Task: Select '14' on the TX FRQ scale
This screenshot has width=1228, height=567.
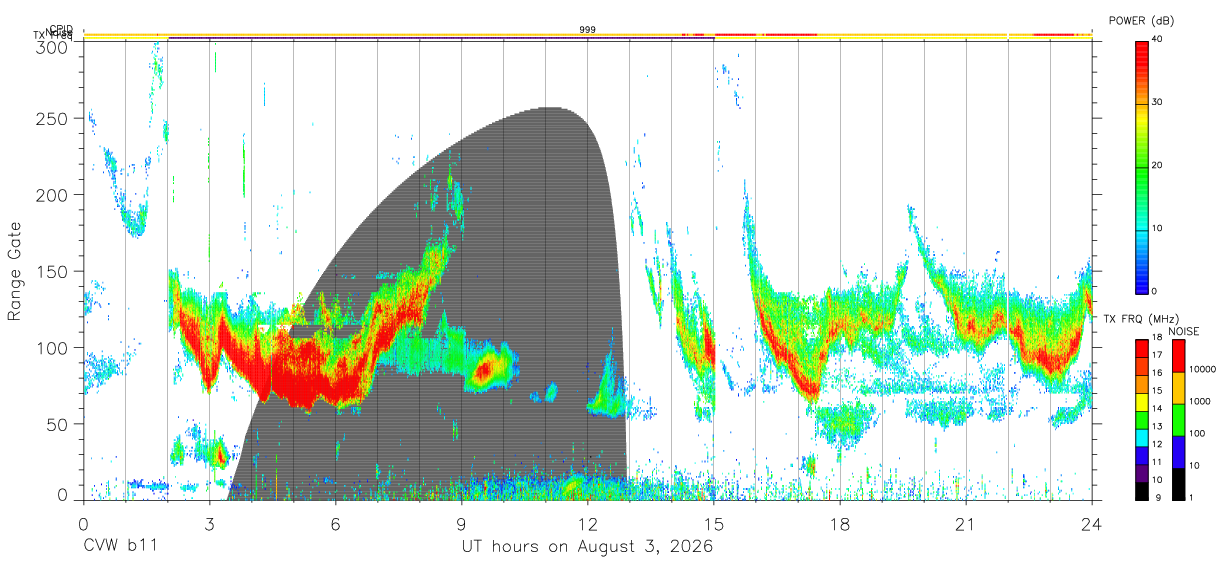Action: (1158, 408)
